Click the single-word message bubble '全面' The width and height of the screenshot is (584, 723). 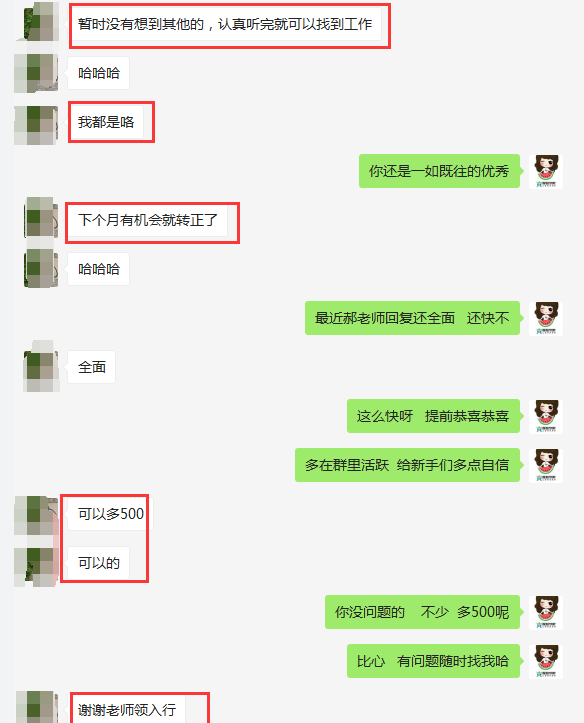(92, 367)
